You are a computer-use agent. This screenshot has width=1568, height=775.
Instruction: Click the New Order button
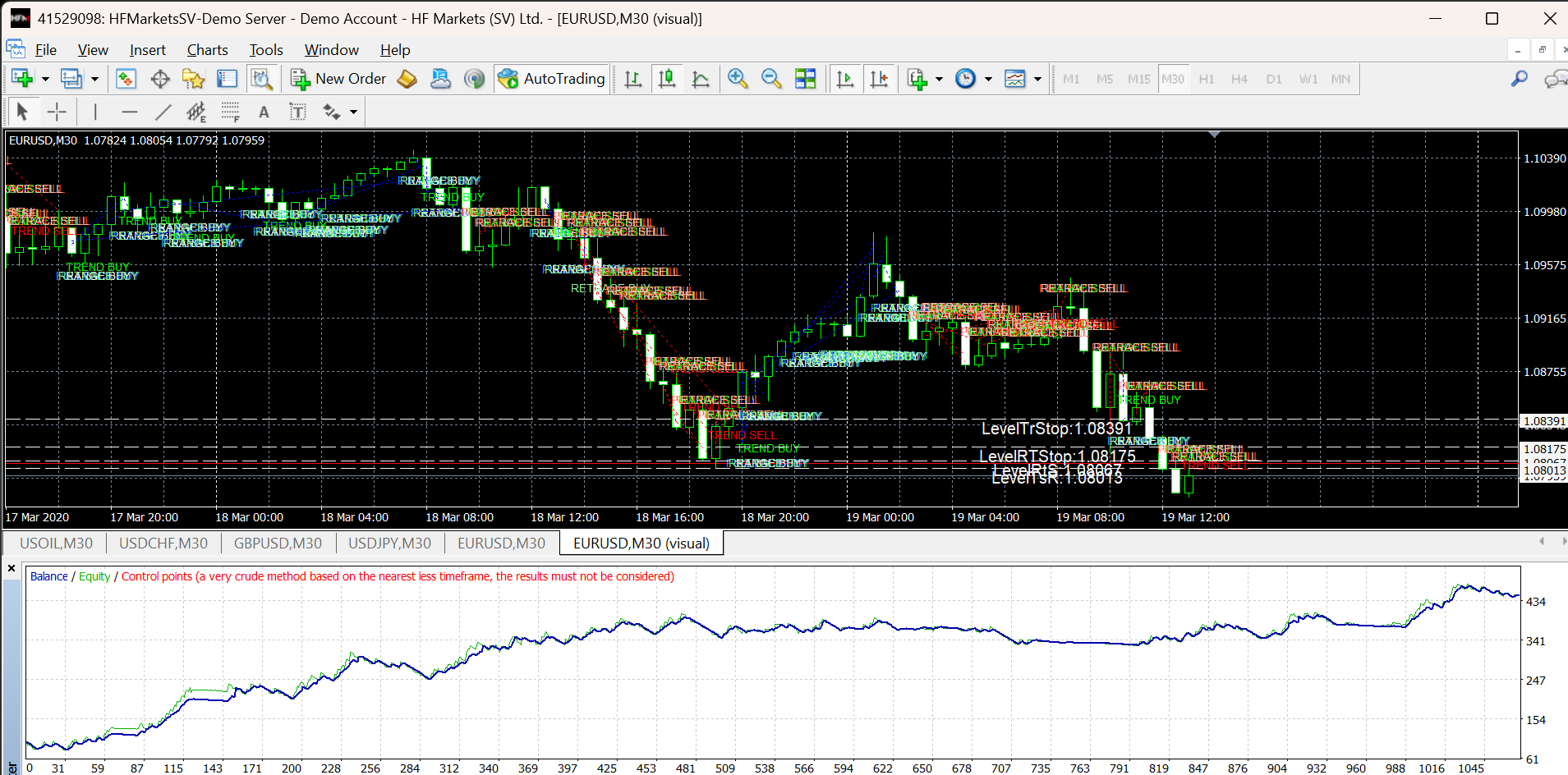coord(338,79)
